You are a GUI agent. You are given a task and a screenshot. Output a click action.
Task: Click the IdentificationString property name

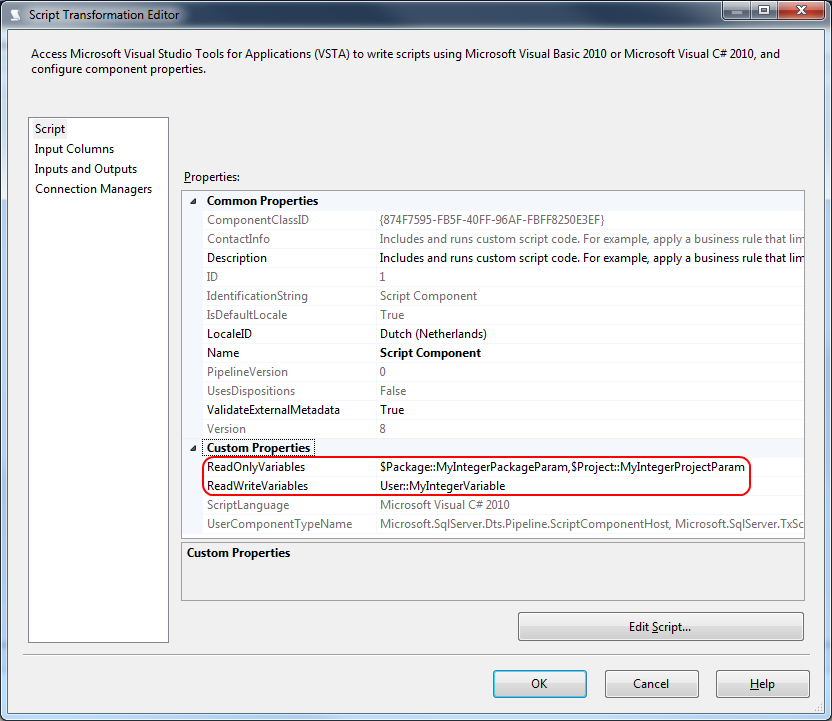pos(257,296)
